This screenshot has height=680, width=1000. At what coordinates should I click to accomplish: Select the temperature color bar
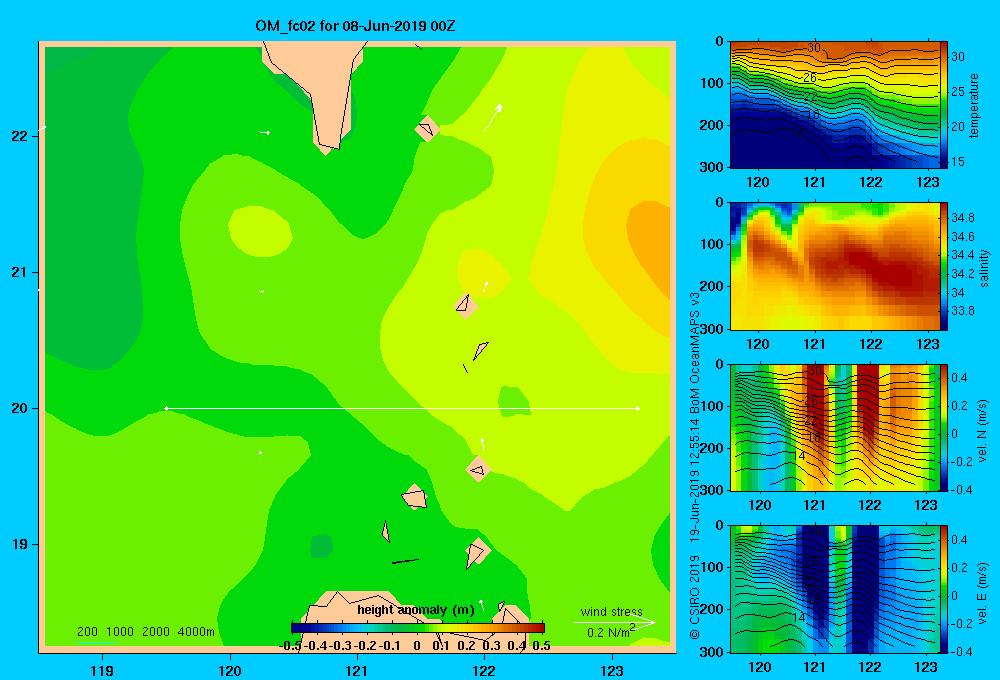click(x=944, y=105)
